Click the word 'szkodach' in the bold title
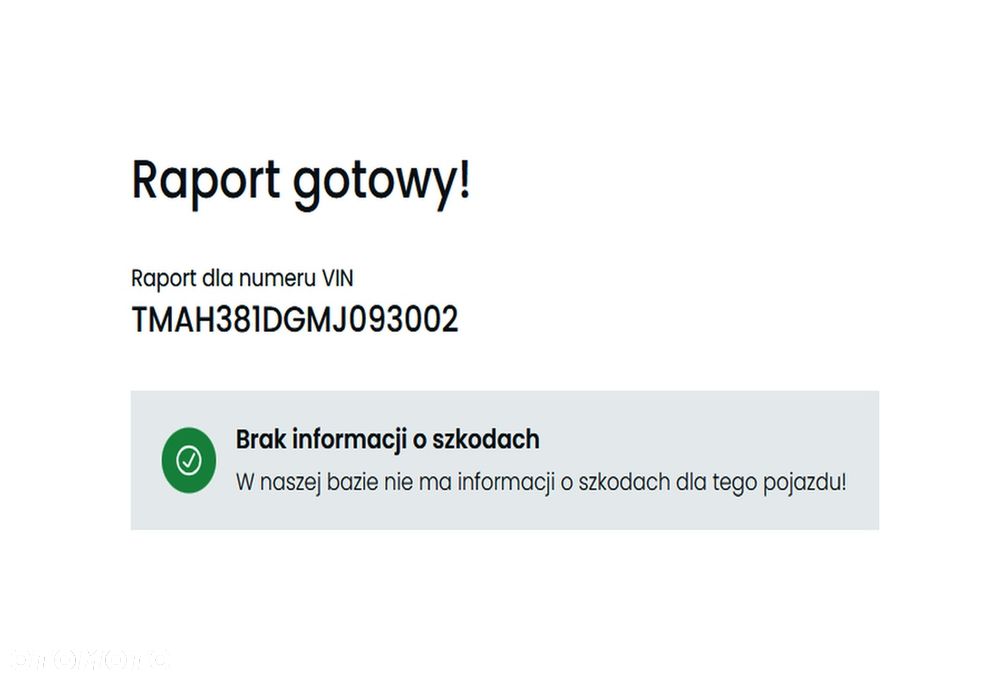This screenshot has width=1000, height=680. click(486, 439)
